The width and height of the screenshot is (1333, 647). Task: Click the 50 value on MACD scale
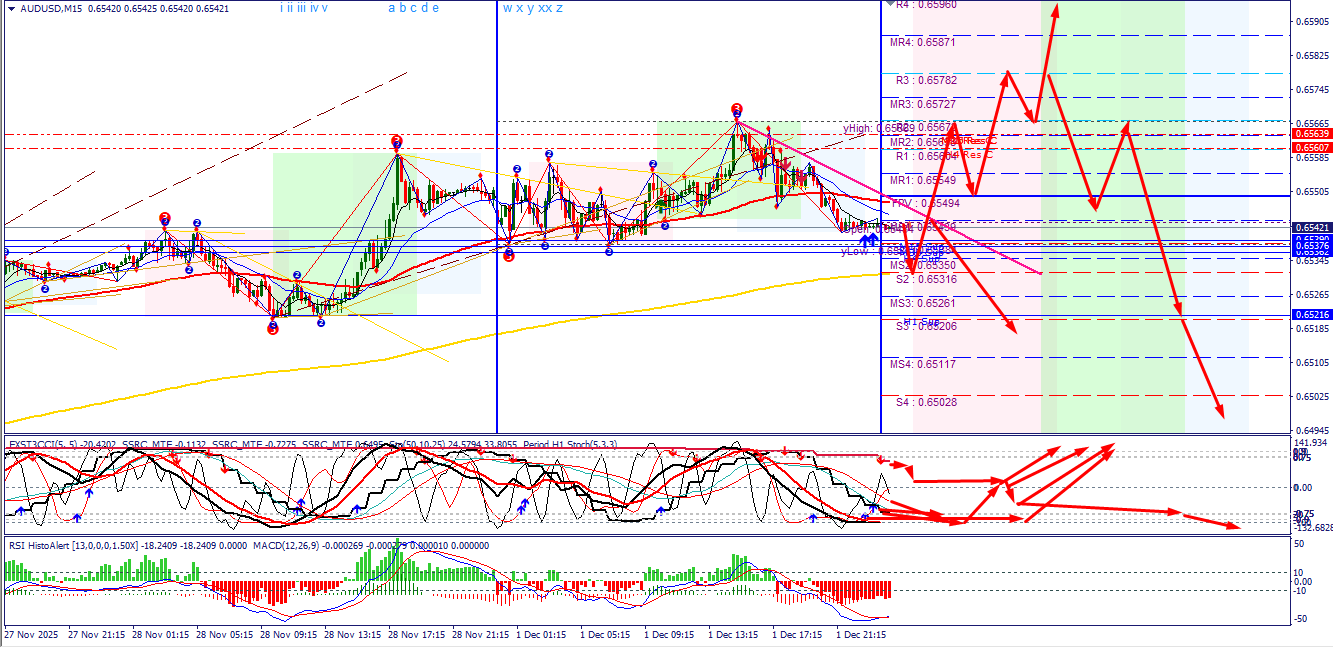[1299, 544]
